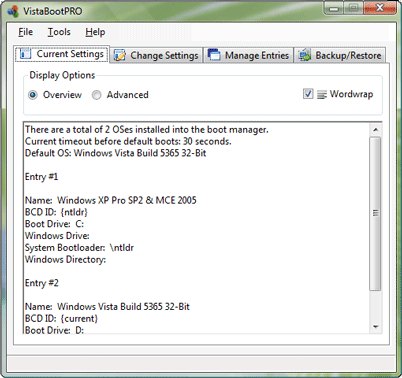Click the scrollbar up arrow
Image resolution: width=402 pixels, height=378 pixels.
click(376, 130)
